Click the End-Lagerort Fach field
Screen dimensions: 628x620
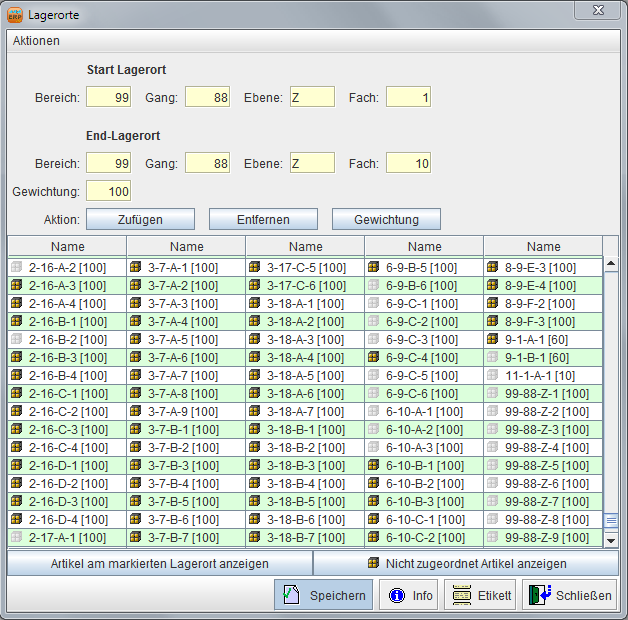point(408,163)
